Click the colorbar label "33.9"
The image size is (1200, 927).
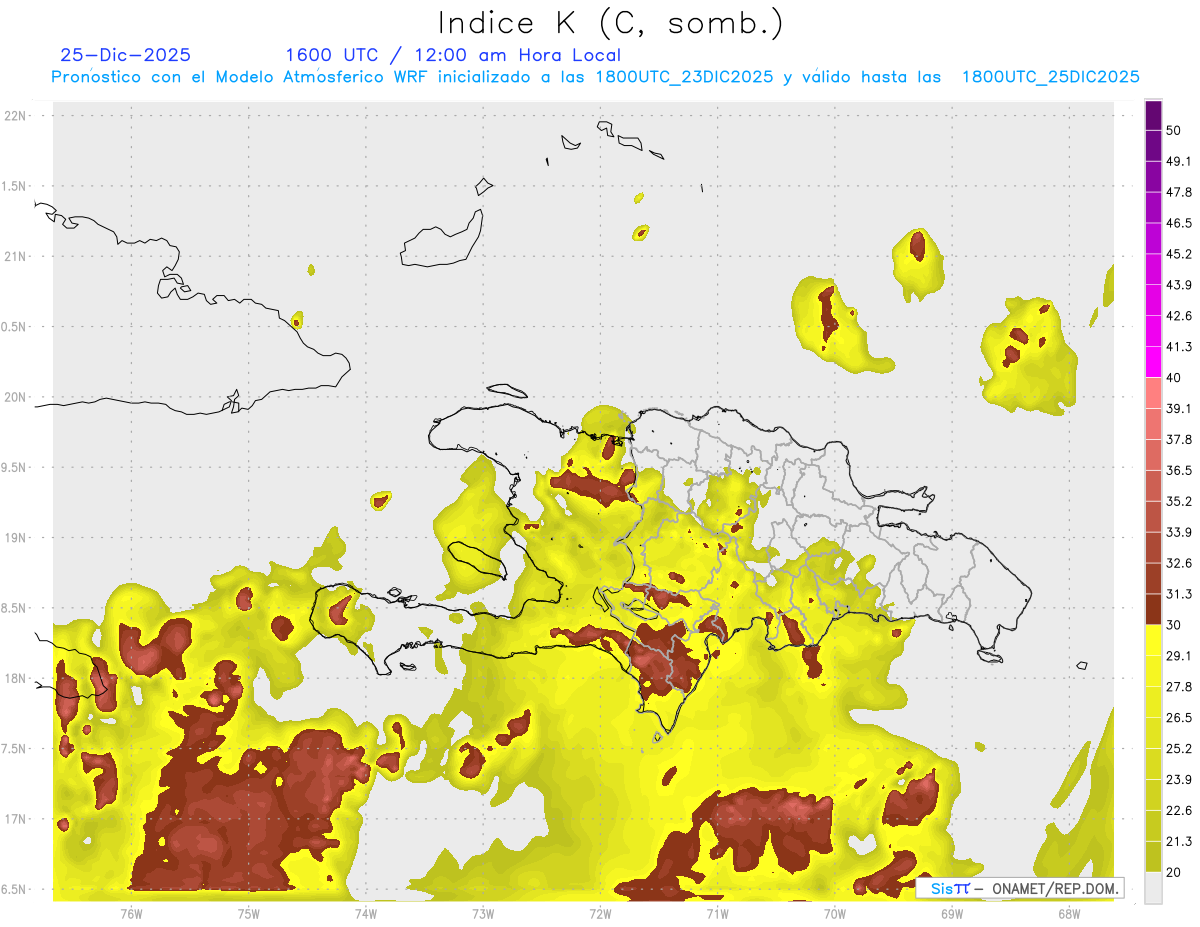(x=1180, y=532)
